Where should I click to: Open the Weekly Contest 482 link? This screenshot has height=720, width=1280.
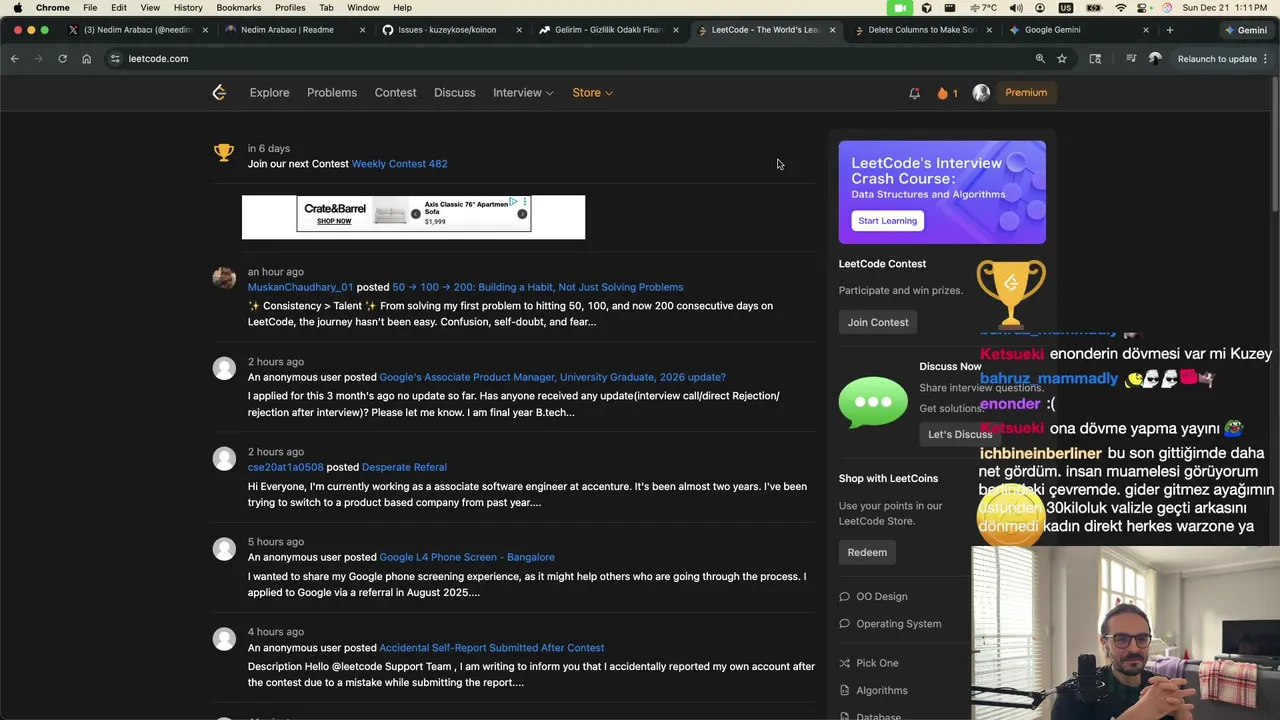[399, 164]
